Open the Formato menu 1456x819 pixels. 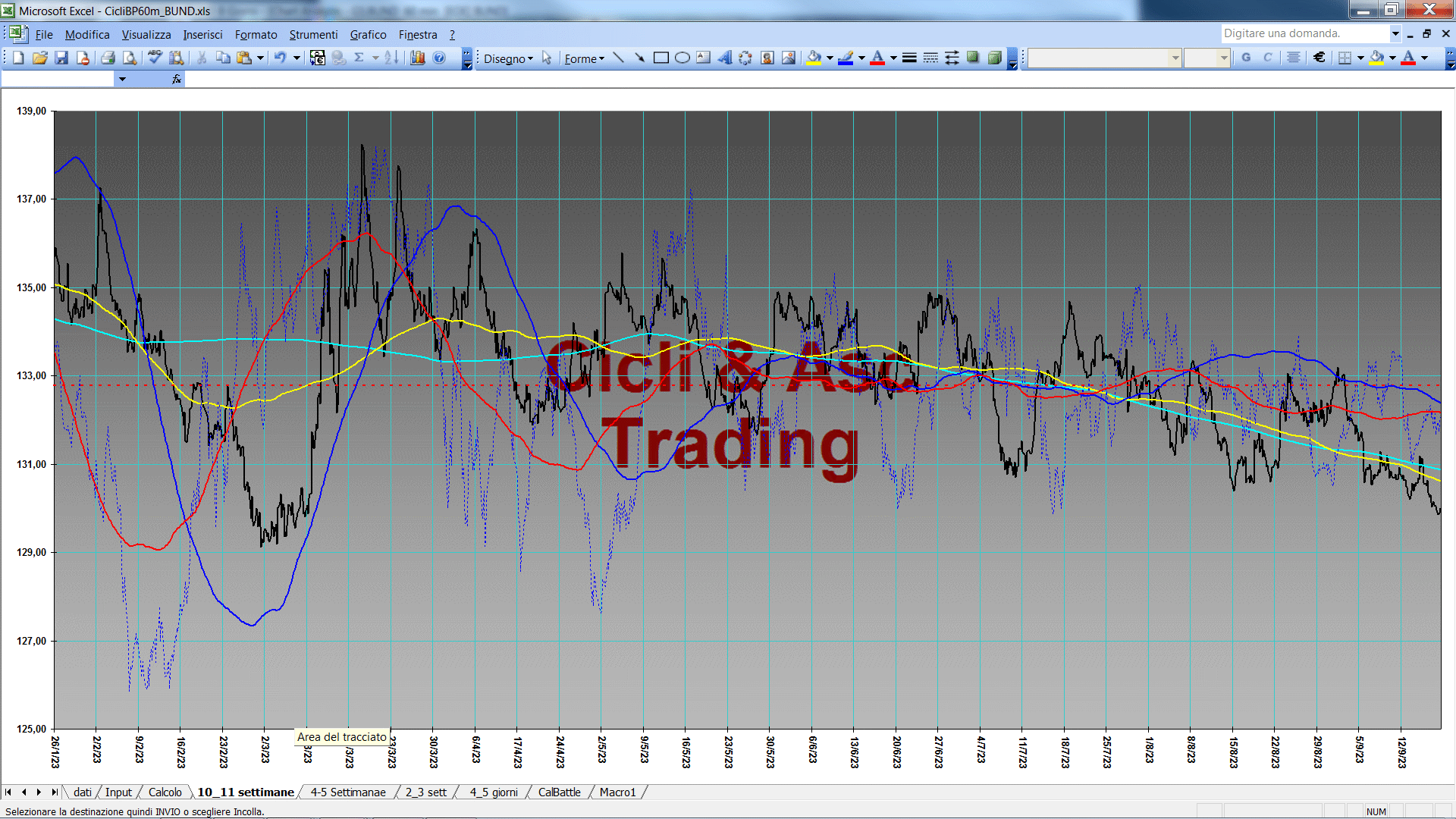256,34
